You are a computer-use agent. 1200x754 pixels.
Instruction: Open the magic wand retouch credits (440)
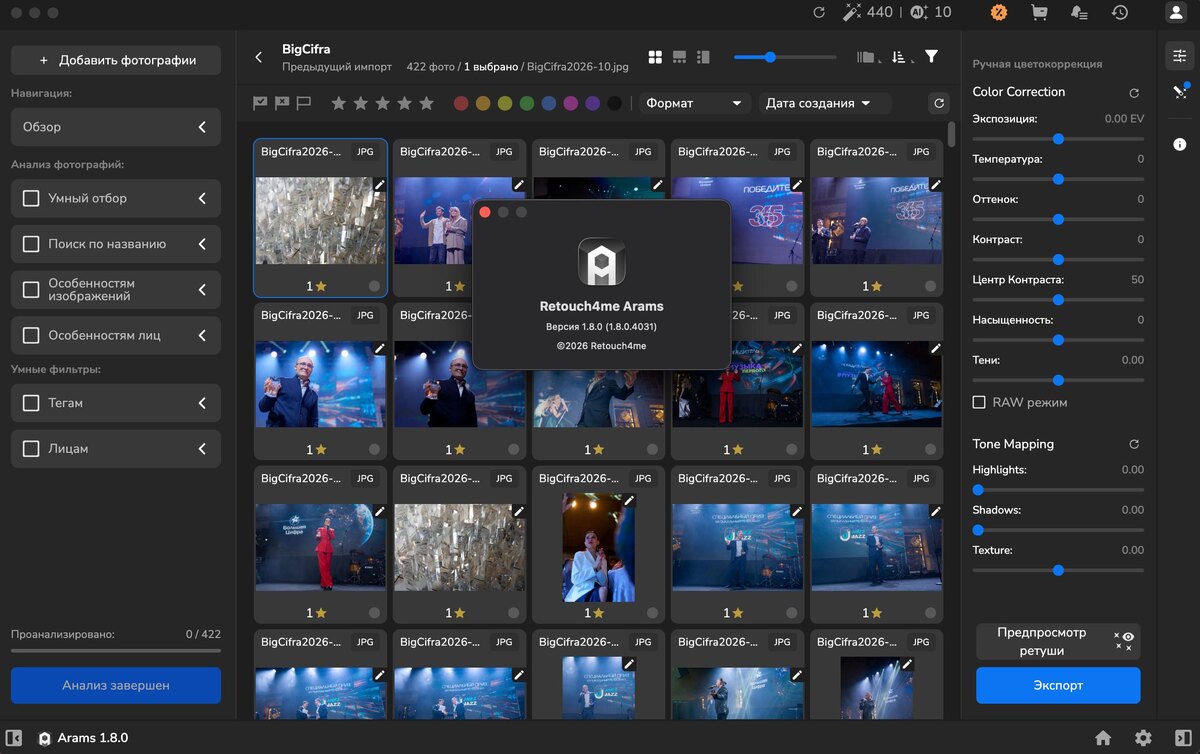pos(867,13)
